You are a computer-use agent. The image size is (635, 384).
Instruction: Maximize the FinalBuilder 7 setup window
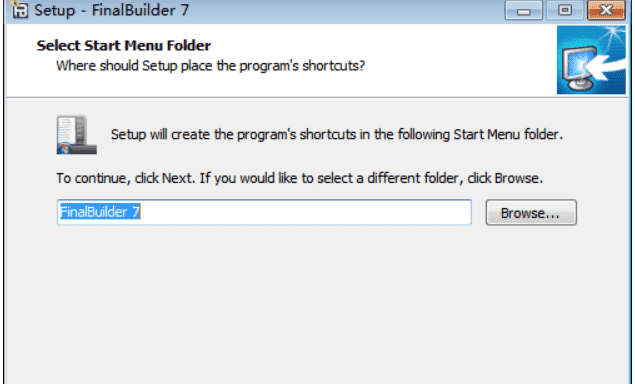click(x=565, y=10)
